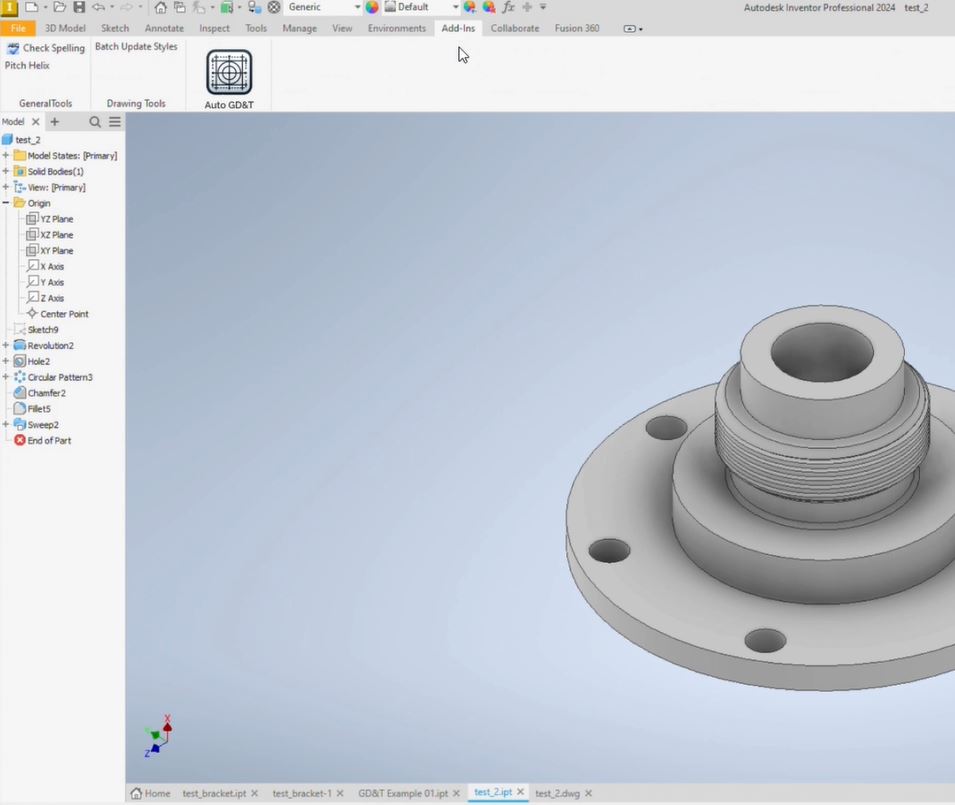Viewport: 955px width, 805px height.
Task: Switch to the 3D Model ribbon tab
Action: pyautogui.click(x=65, y=28)
